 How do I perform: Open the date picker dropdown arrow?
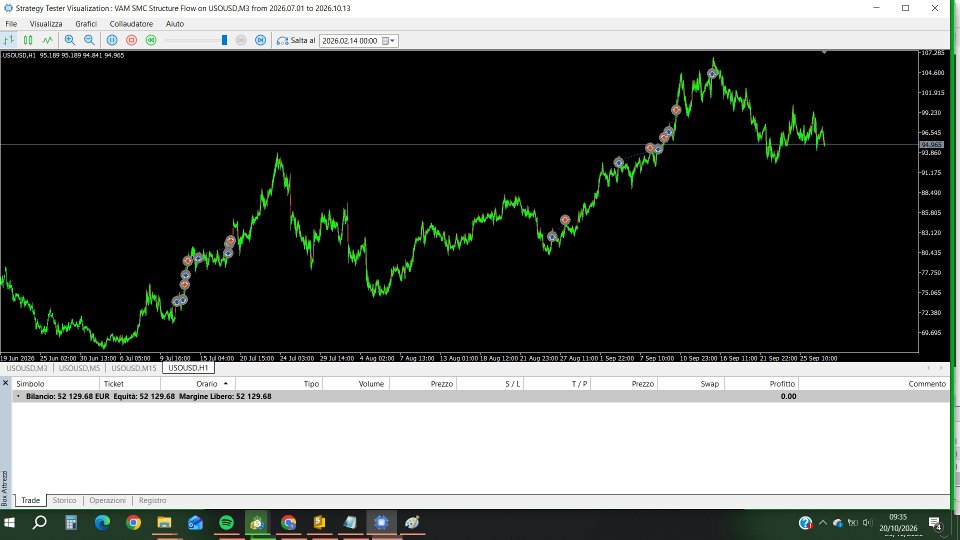click(x=392, y=41)
